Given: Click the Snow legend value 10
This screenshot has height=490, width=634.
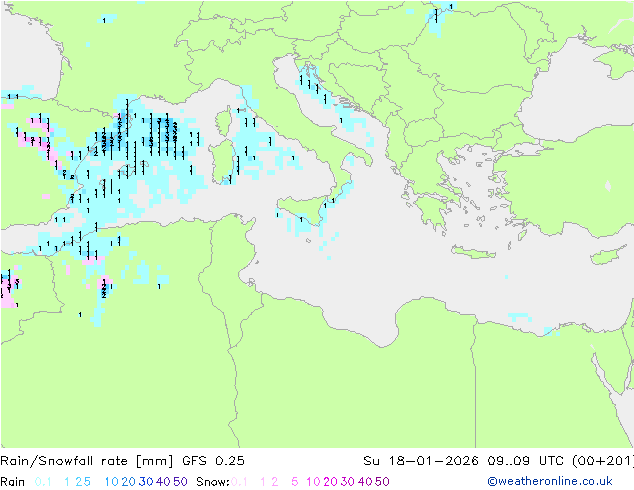Looking at the screenshot, I should (x=313, y=482).
